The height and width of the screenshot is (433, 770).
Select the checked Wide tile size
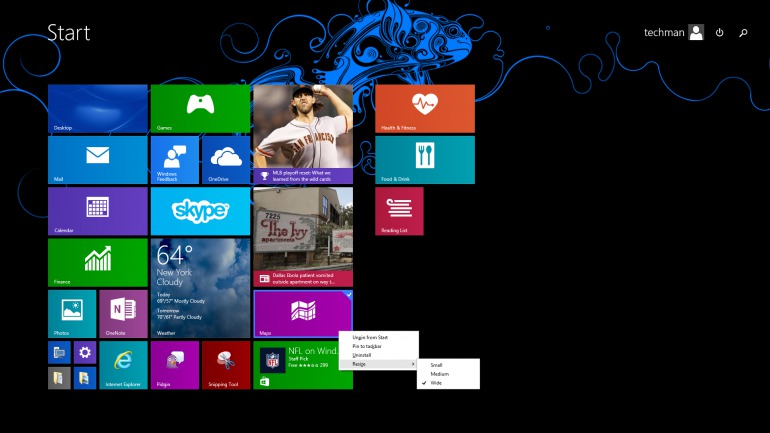pos(448,382)
